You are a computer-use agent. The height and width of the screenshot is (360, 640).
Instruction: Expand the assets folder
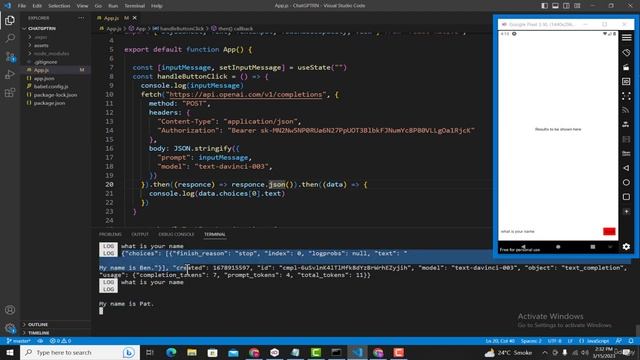pyautogui.click(x=41, y=45)
